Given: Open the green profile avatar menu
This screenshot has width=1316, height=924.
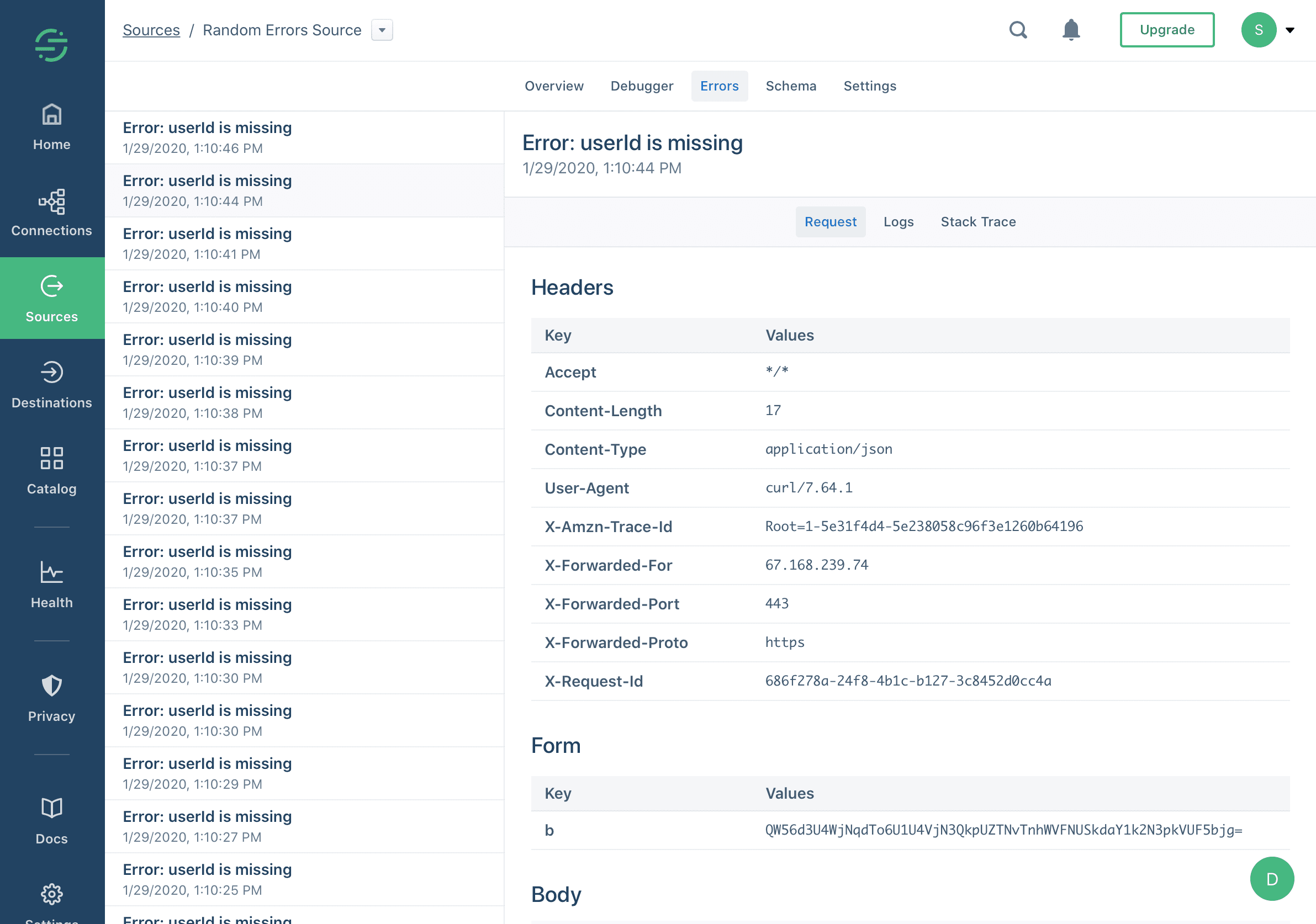Looking at the screenshot, I should point(1259,30).
